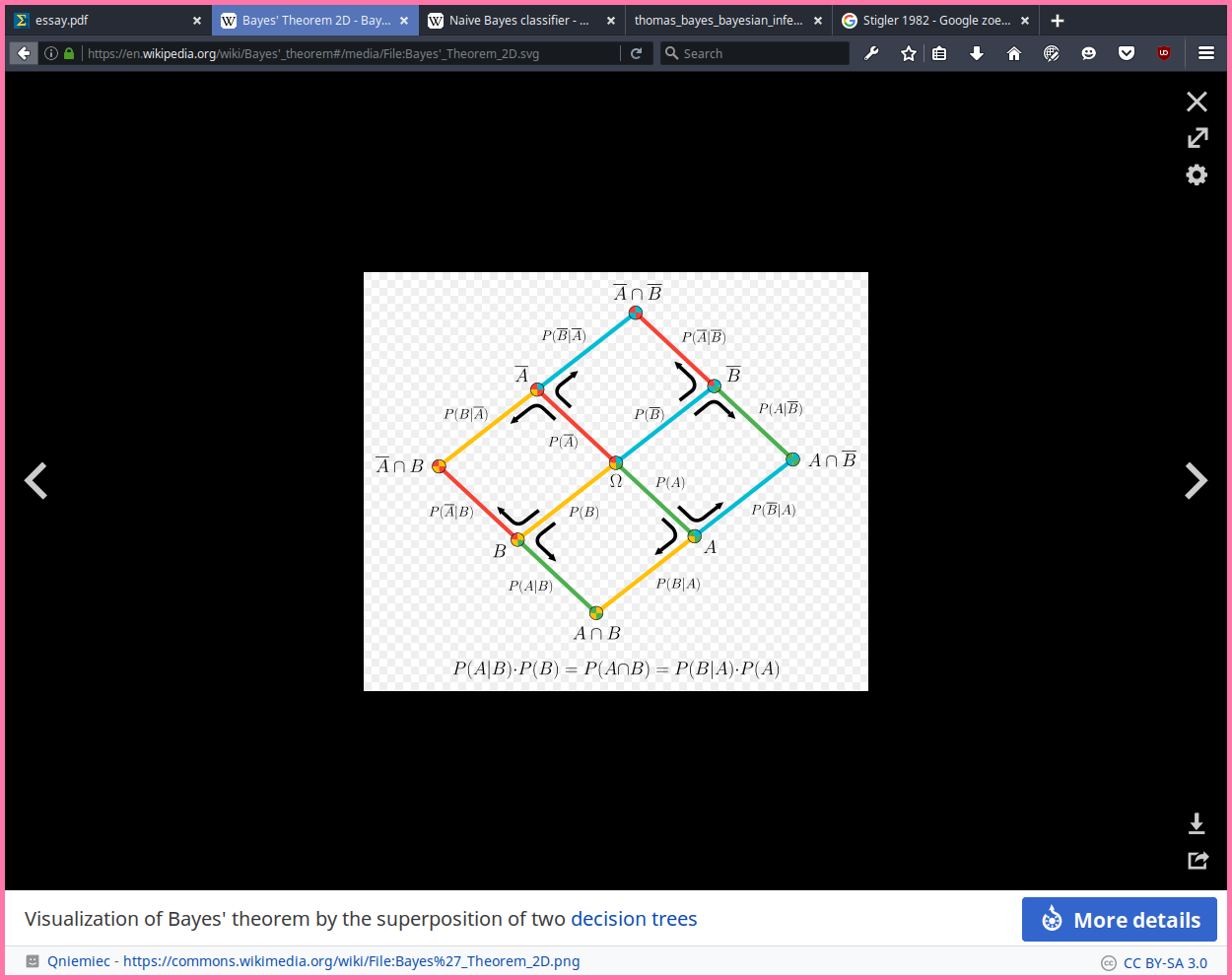Open the downloads arrow in the toolbar
Screen dimensions: 1232x980
pos(976,53)
